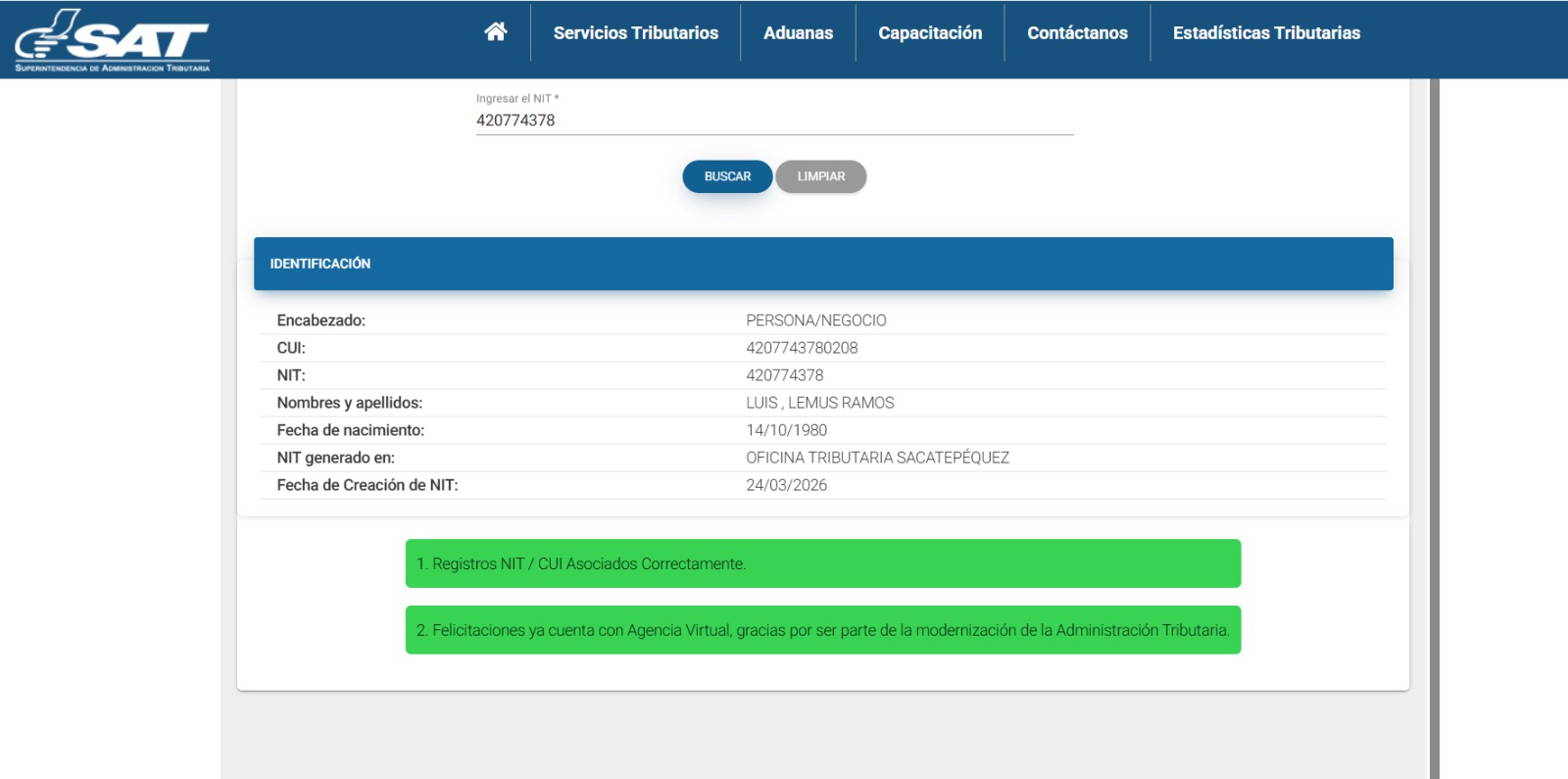
Task: Click the SAT logo in the header
Action: 113,40
